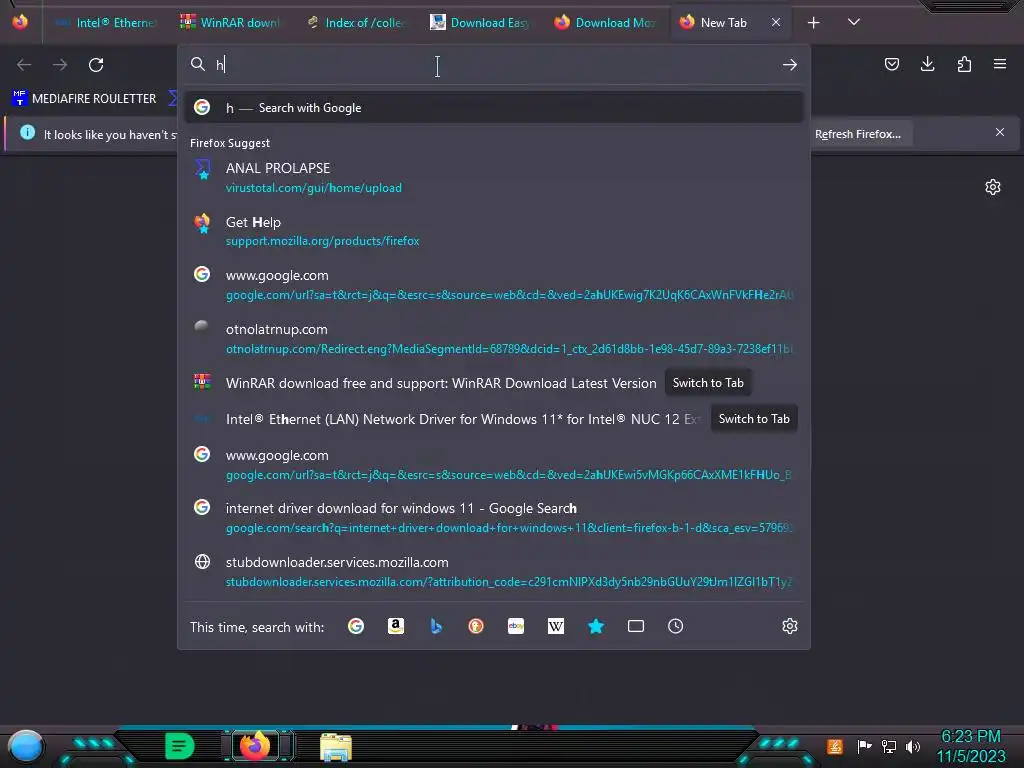The image size is (1024, 768).
Task: Switch to the Download Easy tab
Action: 481,23
